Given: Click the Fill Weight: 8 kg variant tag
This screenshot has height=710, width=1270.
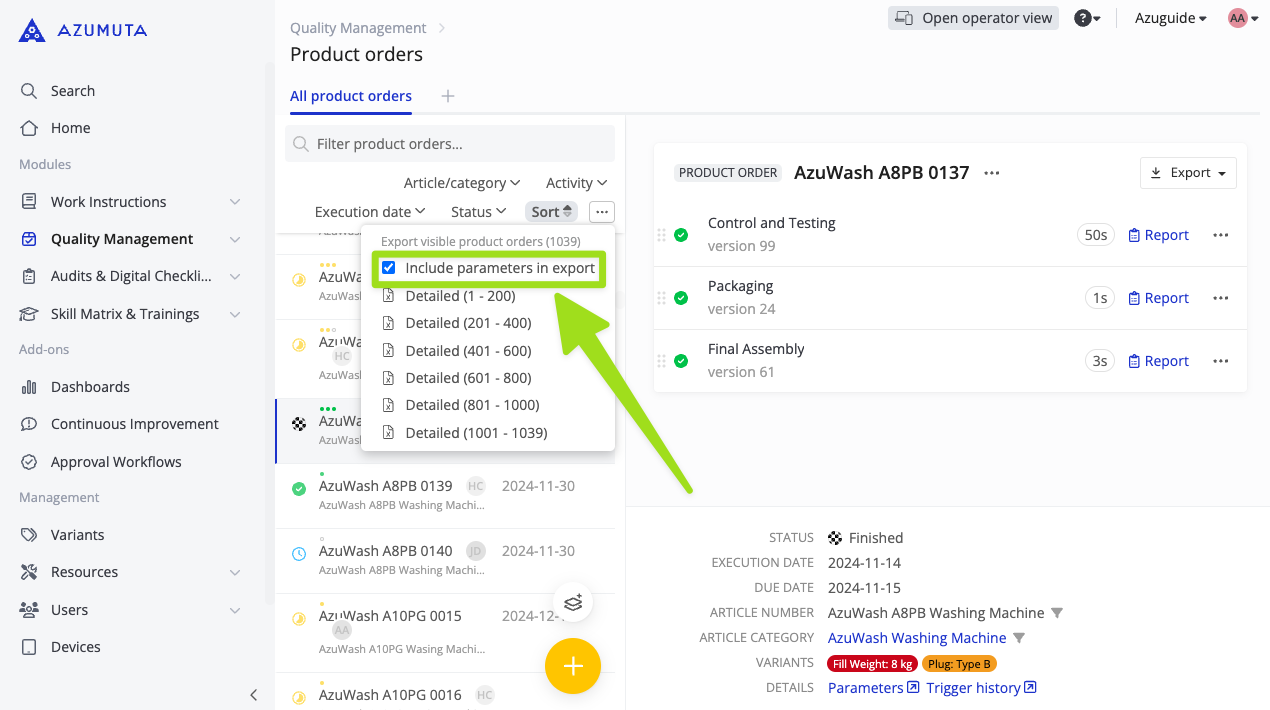Looking at the screenshot, I should [x=872, y=664].
